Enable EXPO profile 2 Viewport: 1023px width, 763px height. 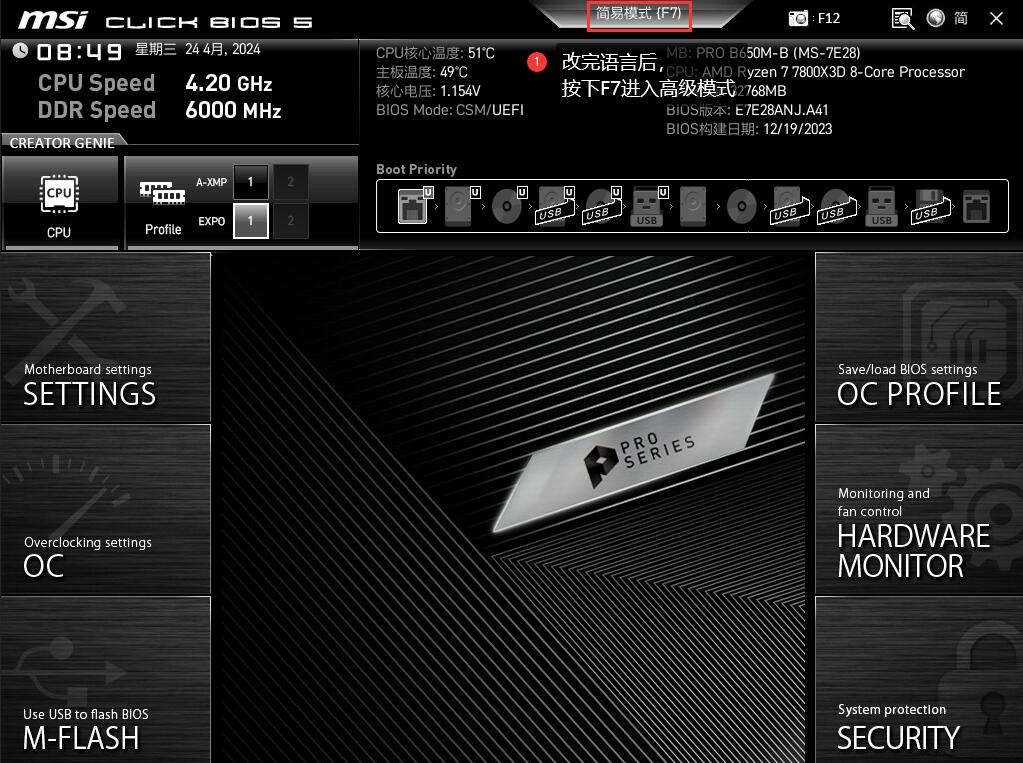[x=291, y=221]
